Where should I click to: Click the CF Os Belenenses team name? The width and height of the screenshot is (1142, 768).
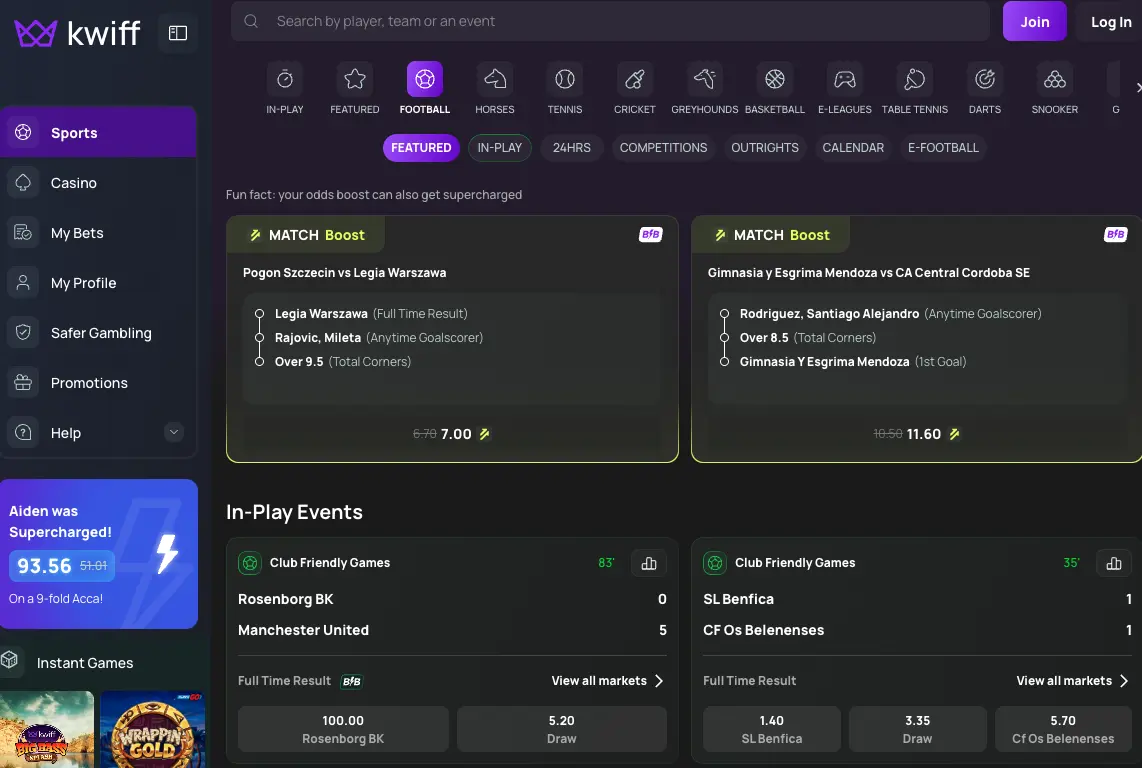[763, 630]
